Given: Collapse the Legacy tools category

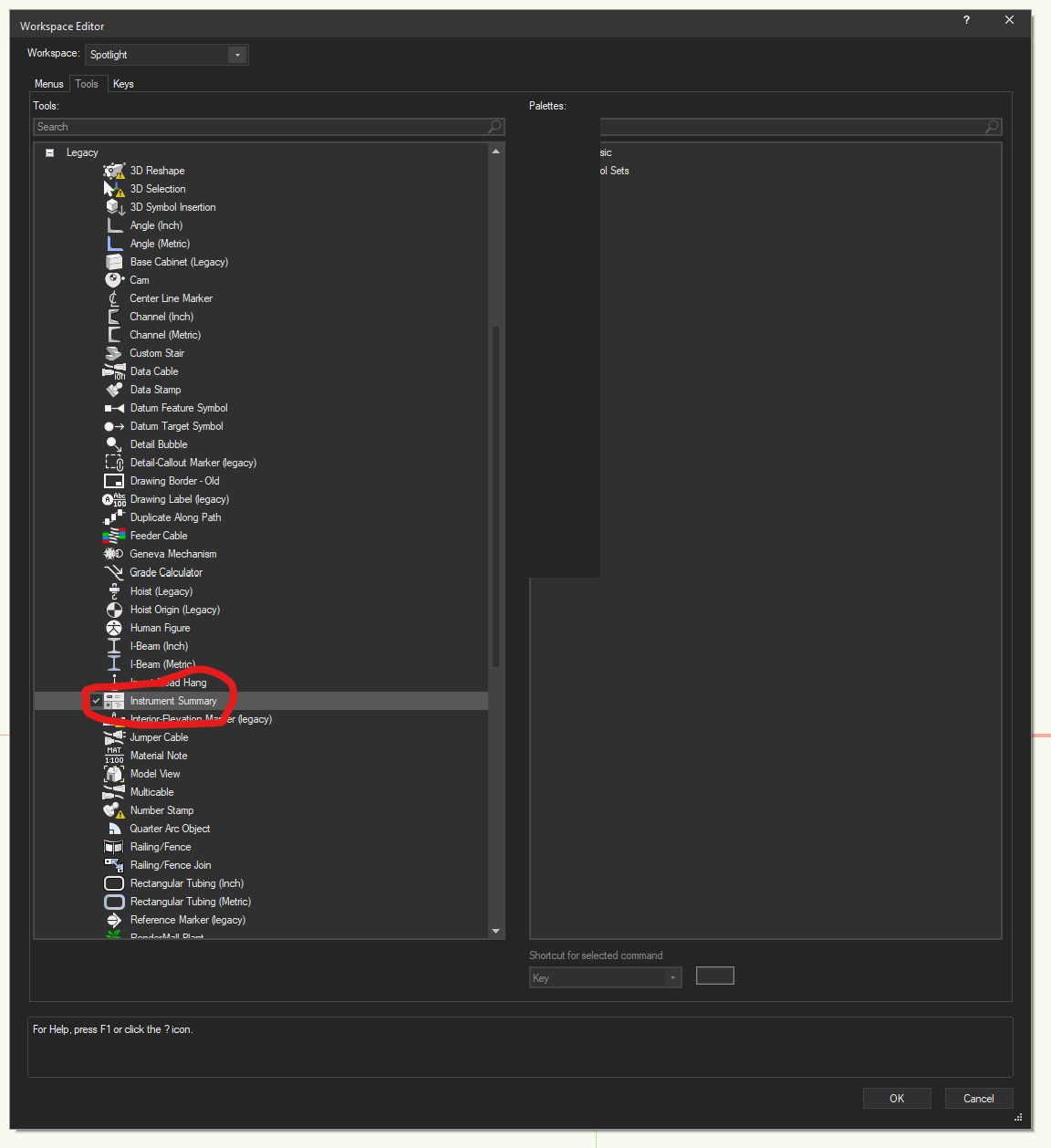Looking at the screenshot, I should (x=50, y=152).
